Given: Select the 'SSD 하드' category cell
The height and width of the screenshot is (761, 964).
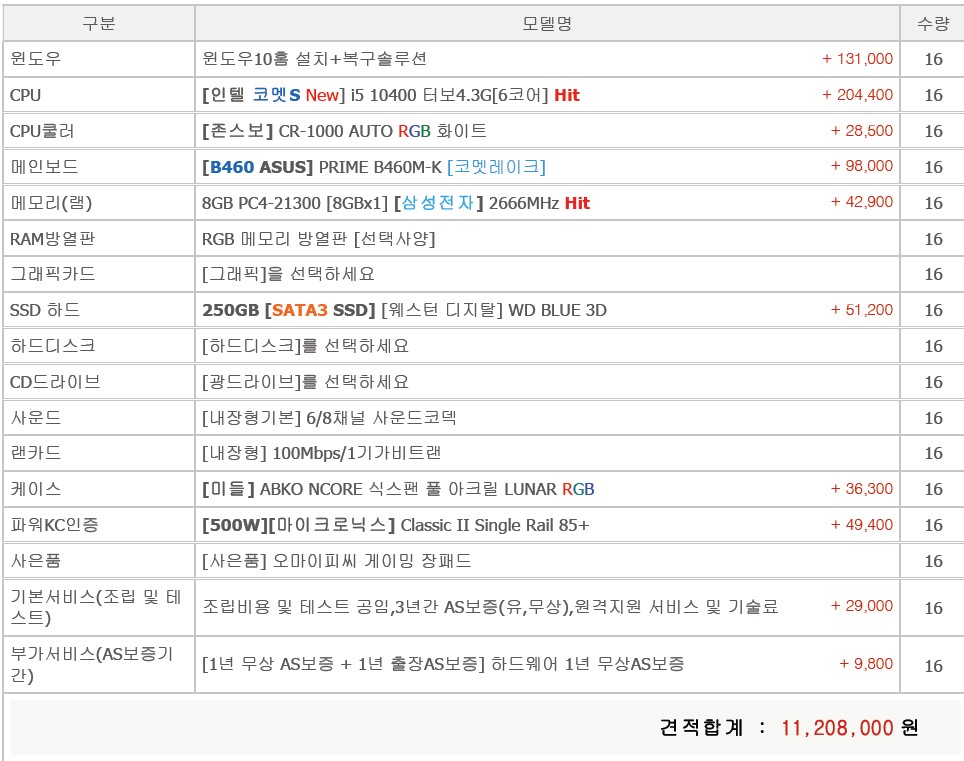Looking at the screenshot, I should coord(99,310).
